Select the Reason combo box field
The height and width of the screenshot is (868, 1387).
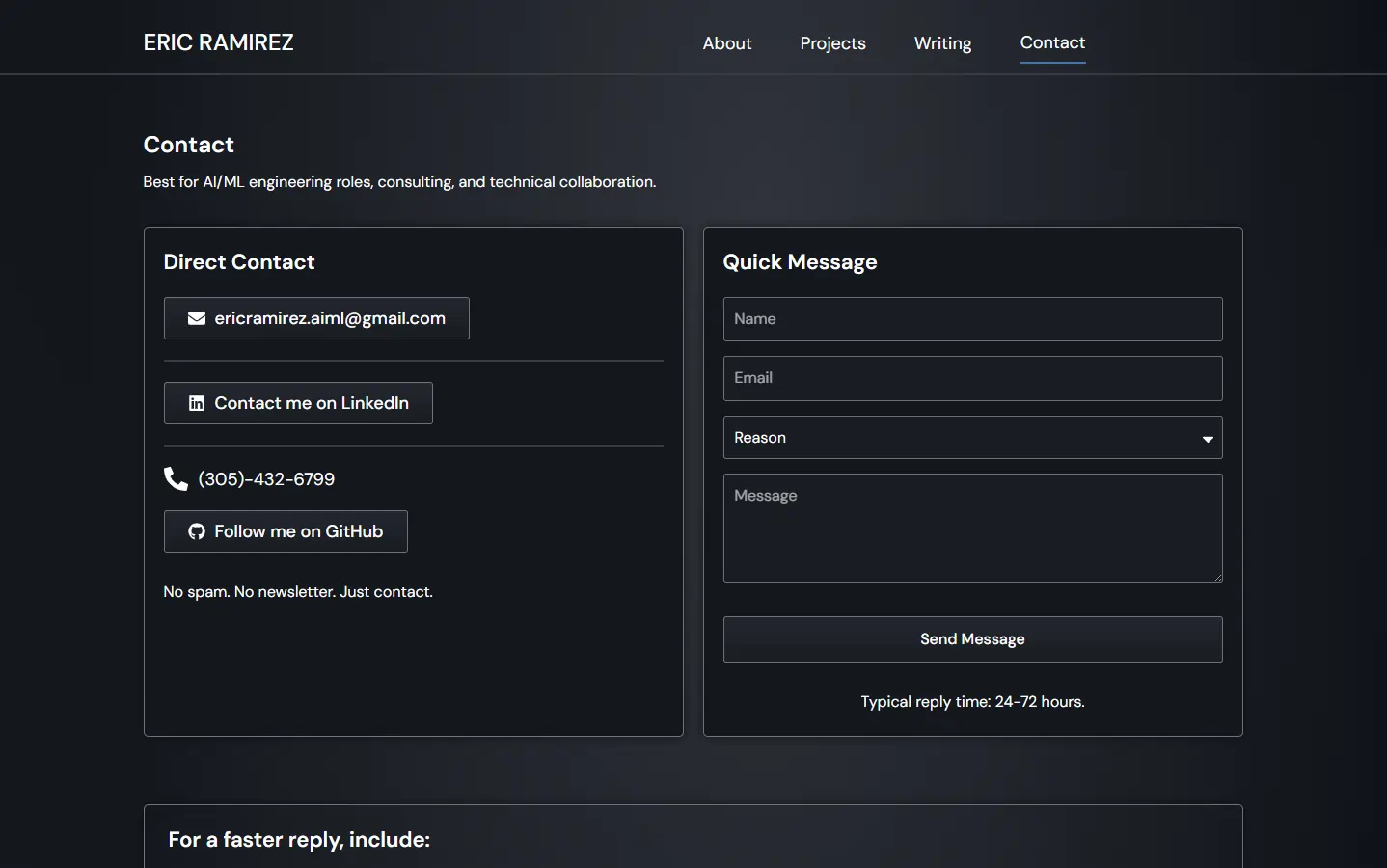click(955, 438)
